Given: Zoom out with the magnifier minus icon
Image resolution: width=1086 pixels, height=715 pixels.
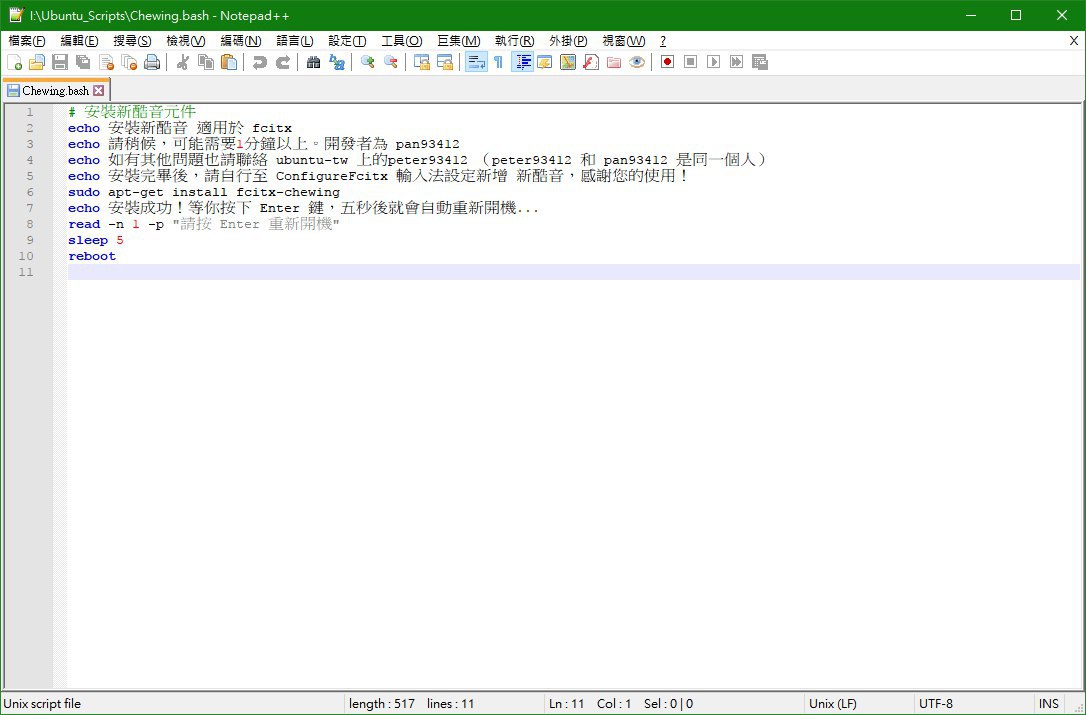Looking at the screenshot, I should [391, 62].
